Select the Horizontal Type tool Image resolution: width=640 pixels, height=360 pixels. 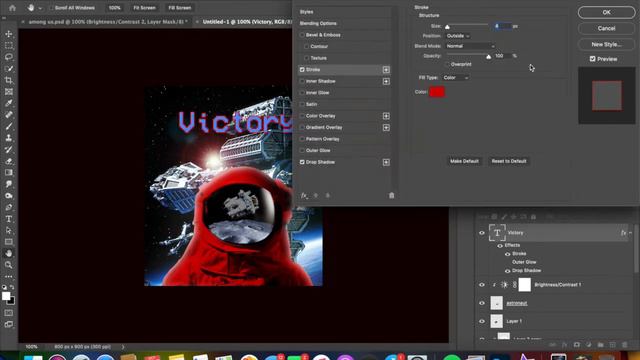point(9,219)
